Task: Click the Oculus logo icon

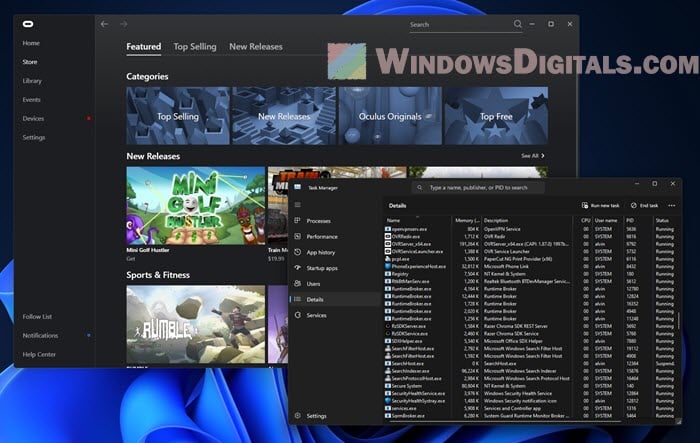Action: pos(28,24)
